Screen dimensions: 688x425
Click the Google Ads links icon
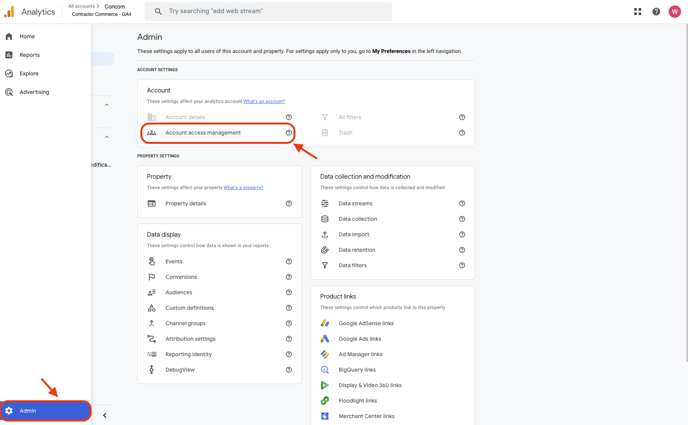point(325,339)
